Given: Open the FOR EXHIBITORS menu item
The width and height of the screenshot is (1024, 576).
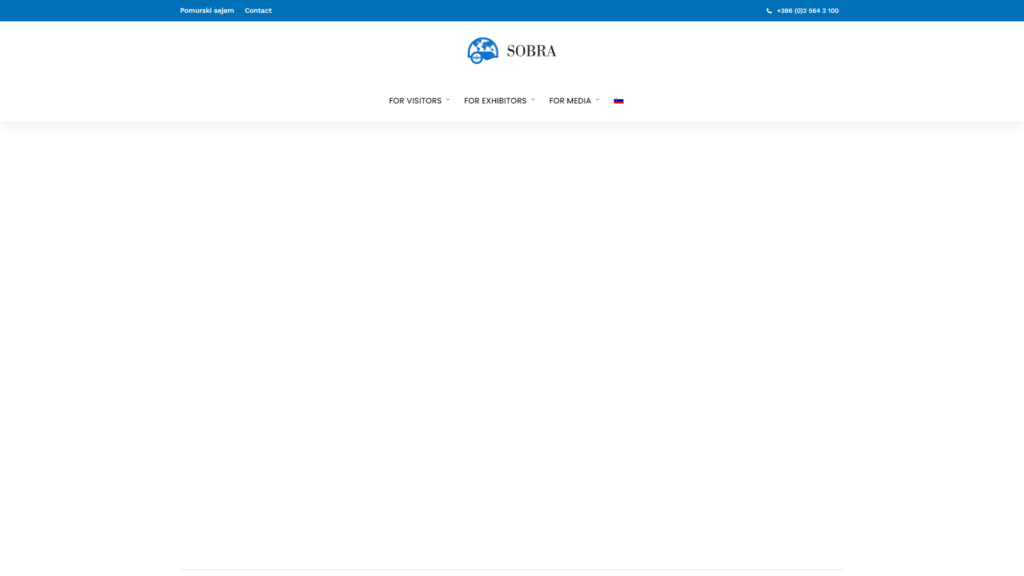Looking at the screenshot, I should pyautogui.click(x=495, y=101).
